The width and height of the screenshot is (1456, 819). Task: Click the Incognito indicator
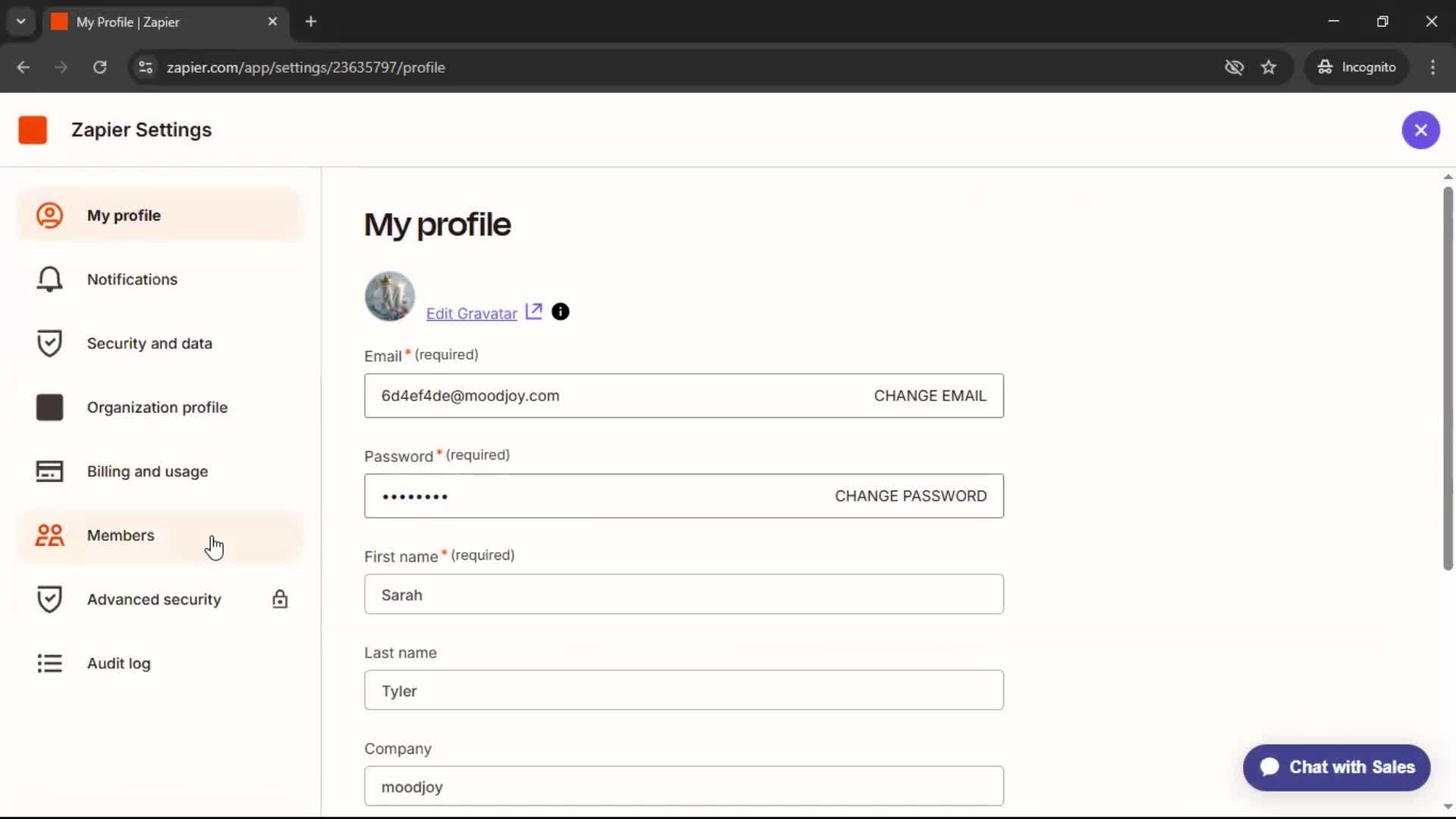tap(1357, 67)
